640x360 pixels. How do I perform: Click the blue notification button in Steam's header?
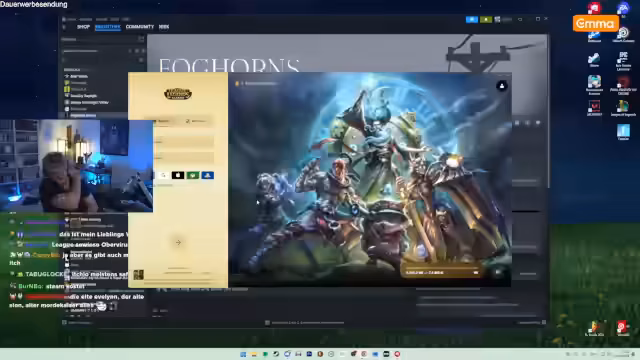coord(471,19)
